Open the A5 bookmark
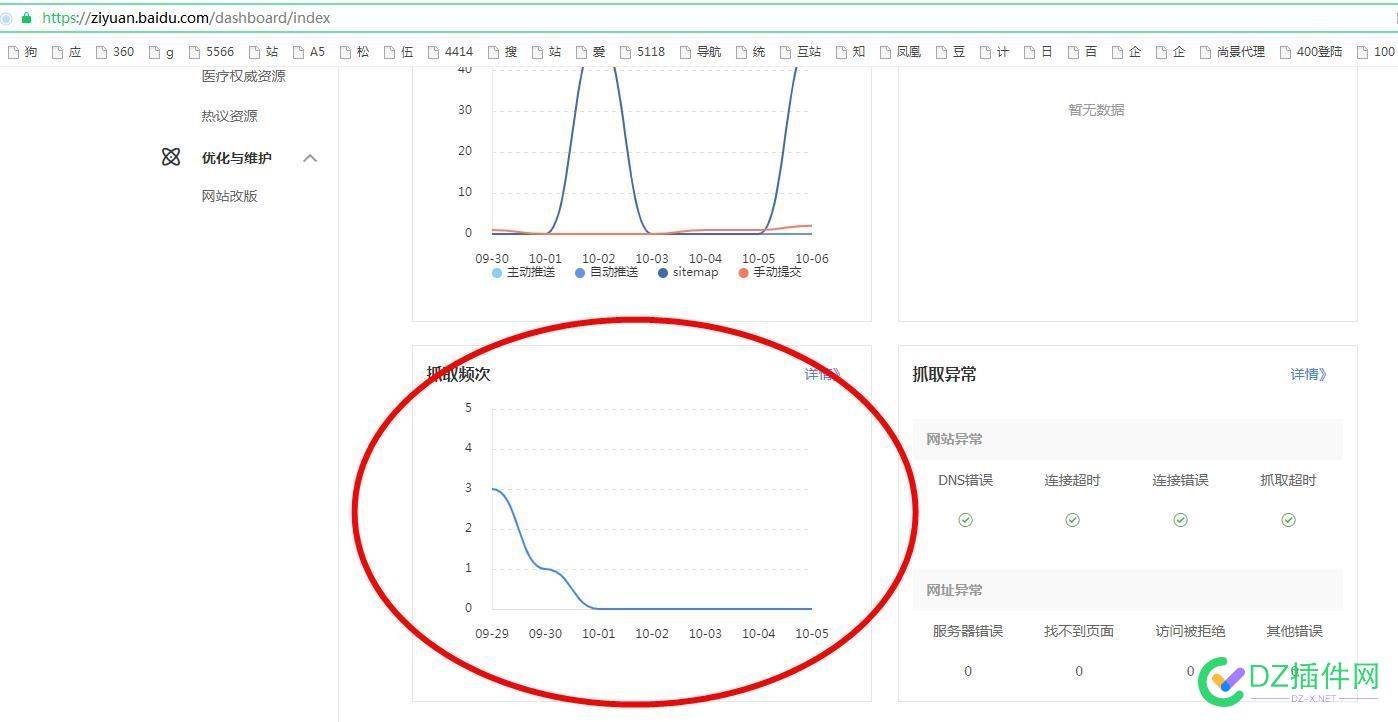1398x722 pixels. click(309, 52)
